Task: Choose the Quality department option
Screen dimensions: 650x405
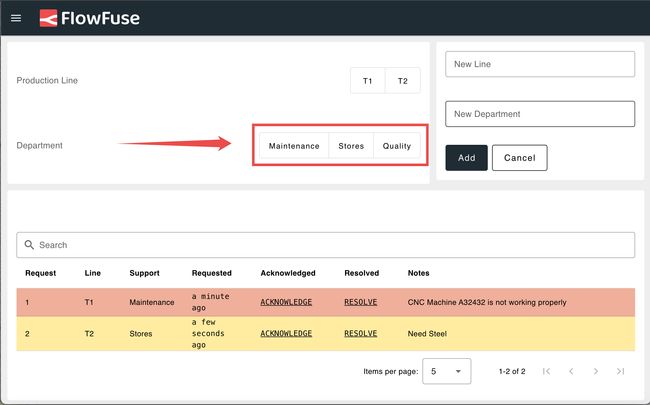Action: click(396, 146)
